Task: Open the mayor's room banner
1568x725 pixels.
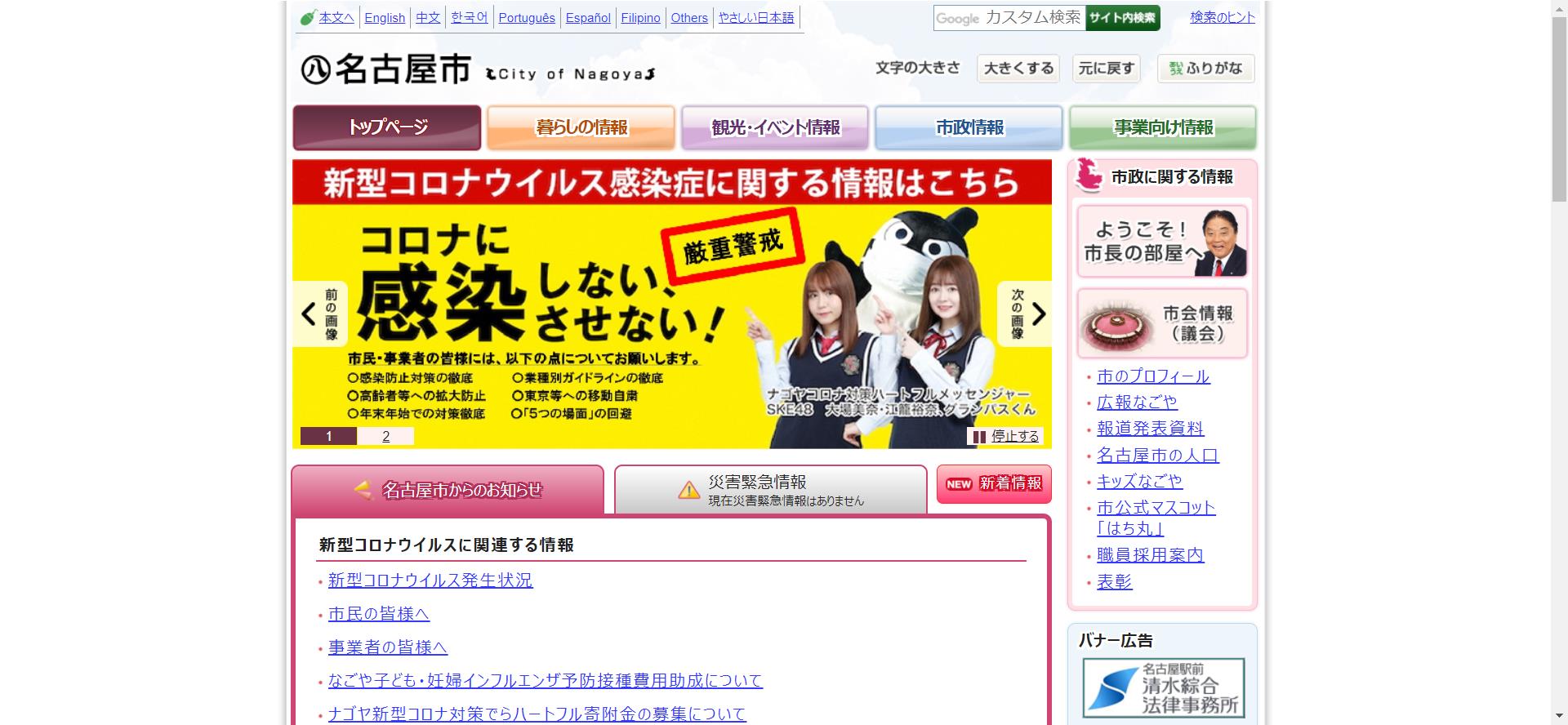Action: pos(1161,241)
